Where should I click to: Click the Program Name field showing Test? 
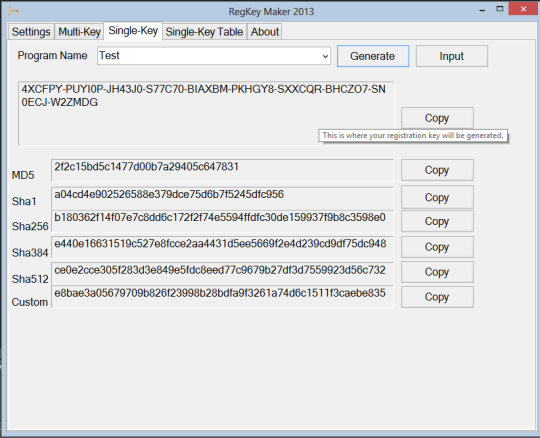click(x=214, y=56)
